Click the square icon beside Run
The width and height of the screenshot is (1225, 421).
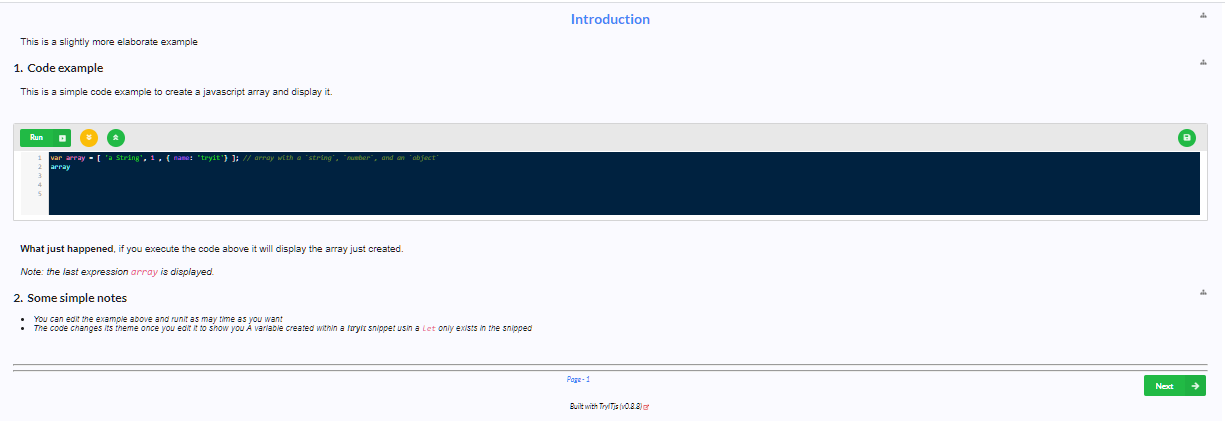[x=62, y=138]
